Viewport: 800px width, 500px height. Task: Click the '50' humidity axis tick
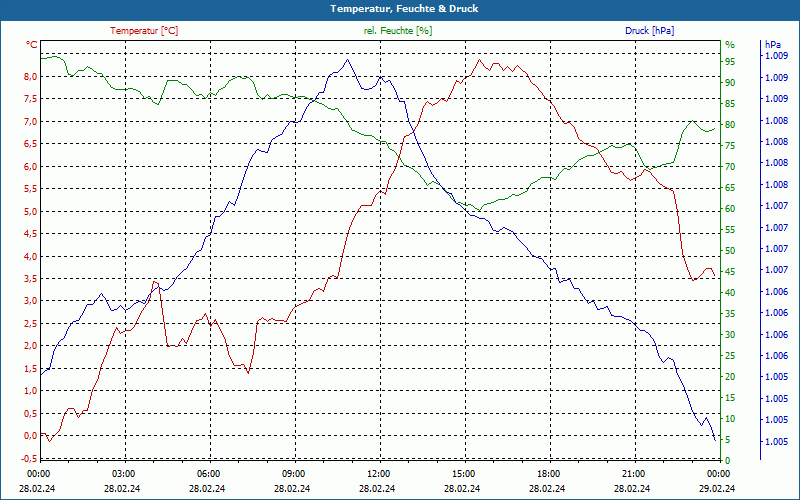tap(730, 251)
